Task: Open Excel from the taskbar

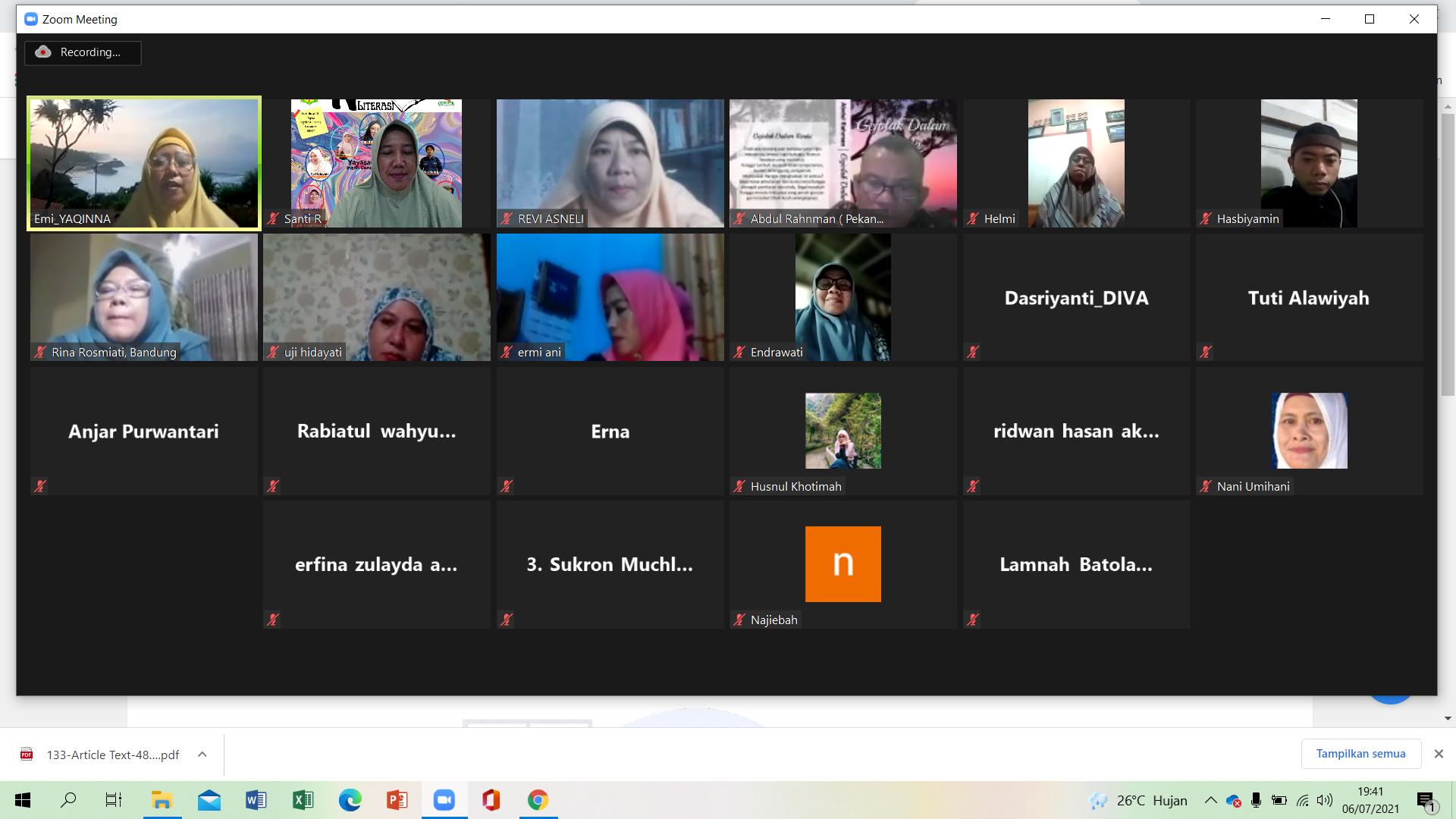Action: click(303, 800)
